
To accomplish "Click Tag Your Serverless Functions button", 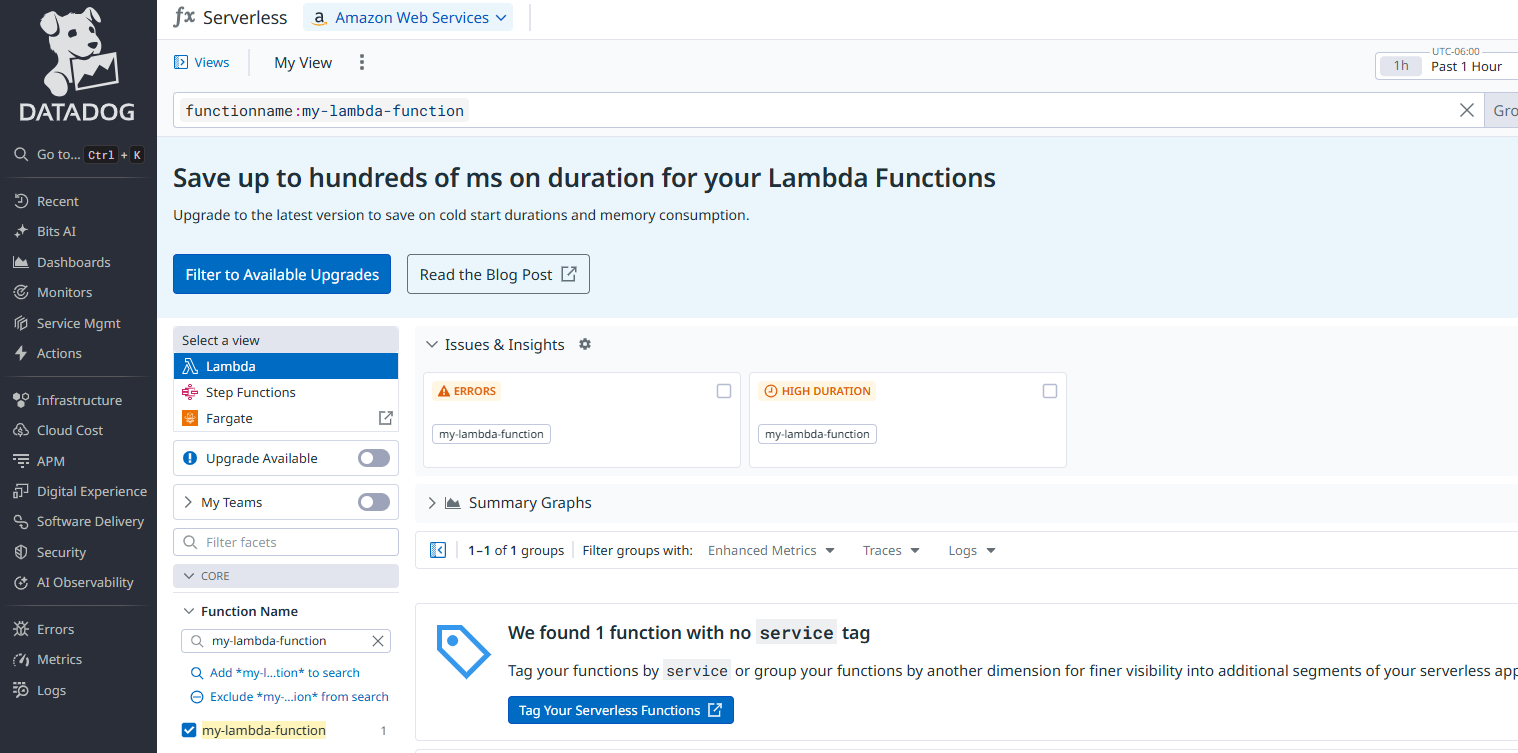I will tap(620, 710).
